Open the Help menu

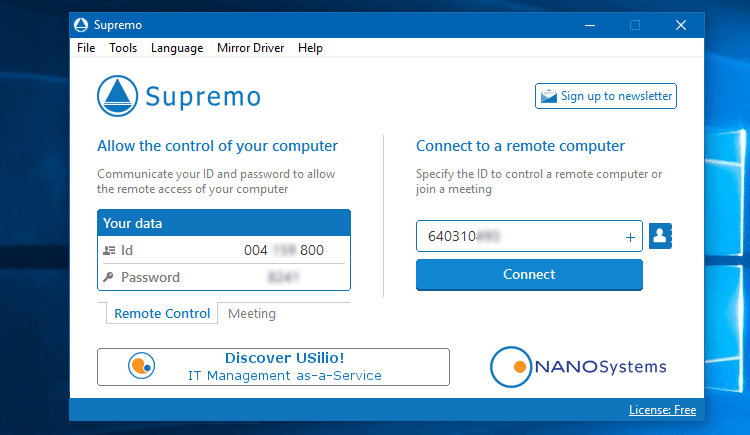click(x=310, y=48)
